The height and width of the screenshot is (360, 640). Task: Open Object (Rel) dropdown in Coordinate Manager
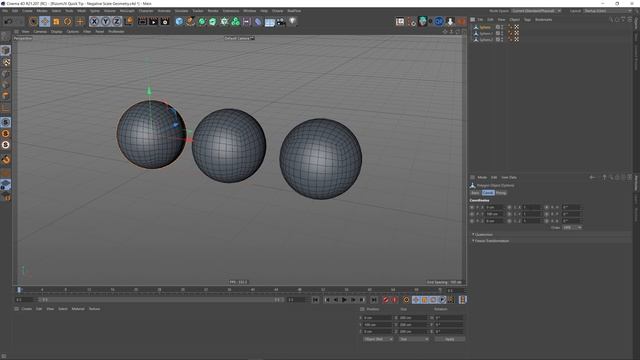pos(378,339)
